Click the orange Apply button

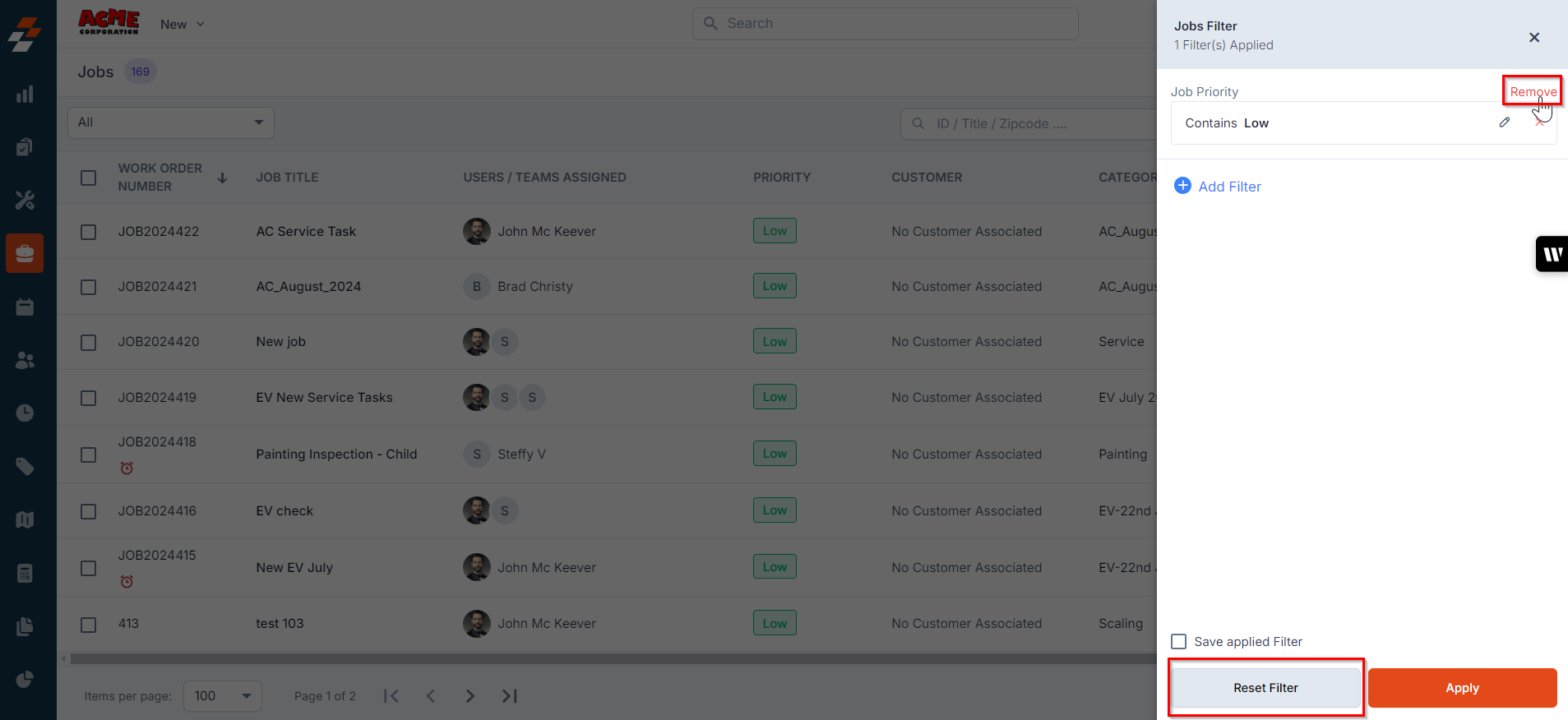(x=1462, y=688)
